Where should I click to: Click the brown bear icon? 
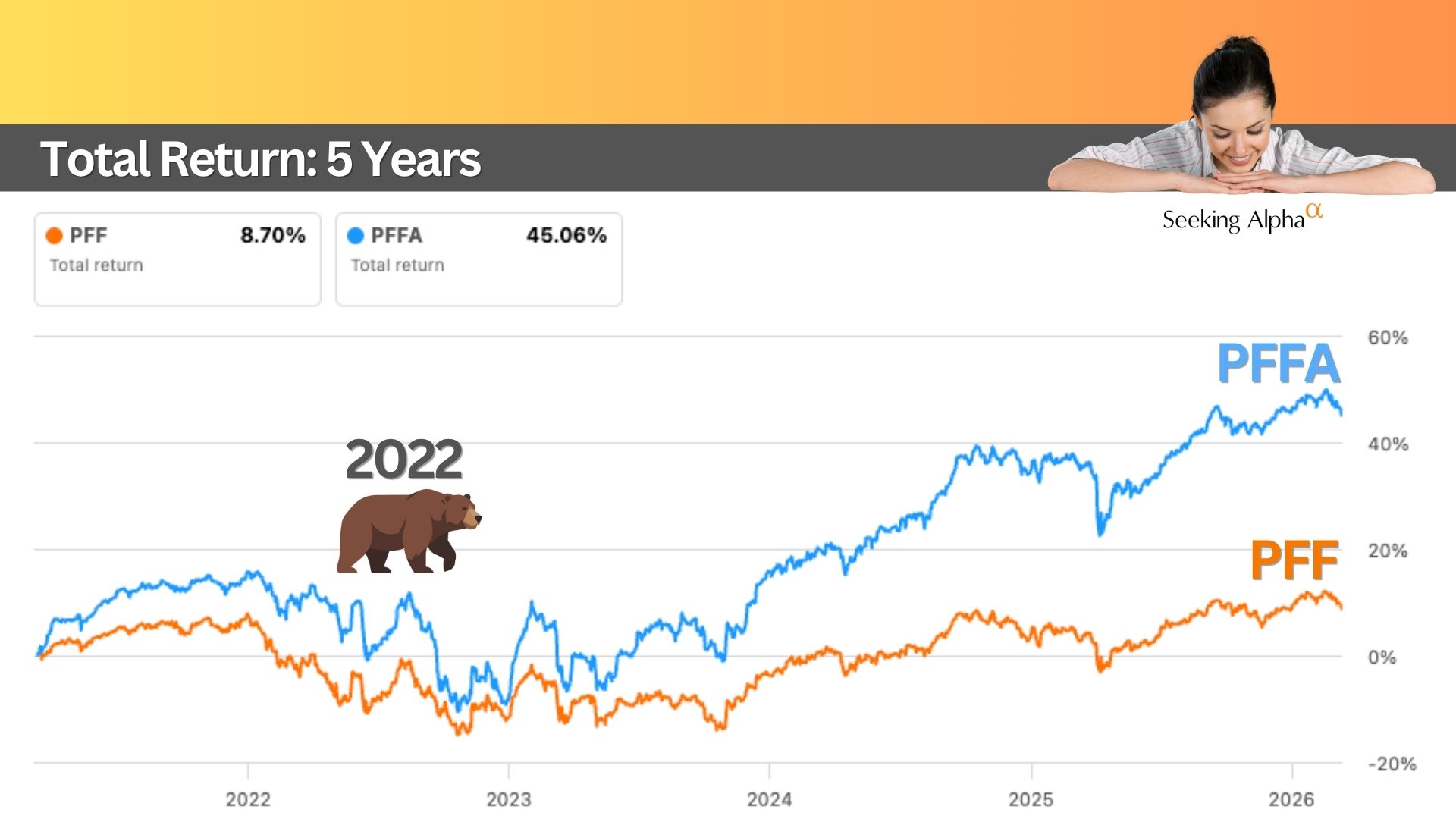click(408, 532)
